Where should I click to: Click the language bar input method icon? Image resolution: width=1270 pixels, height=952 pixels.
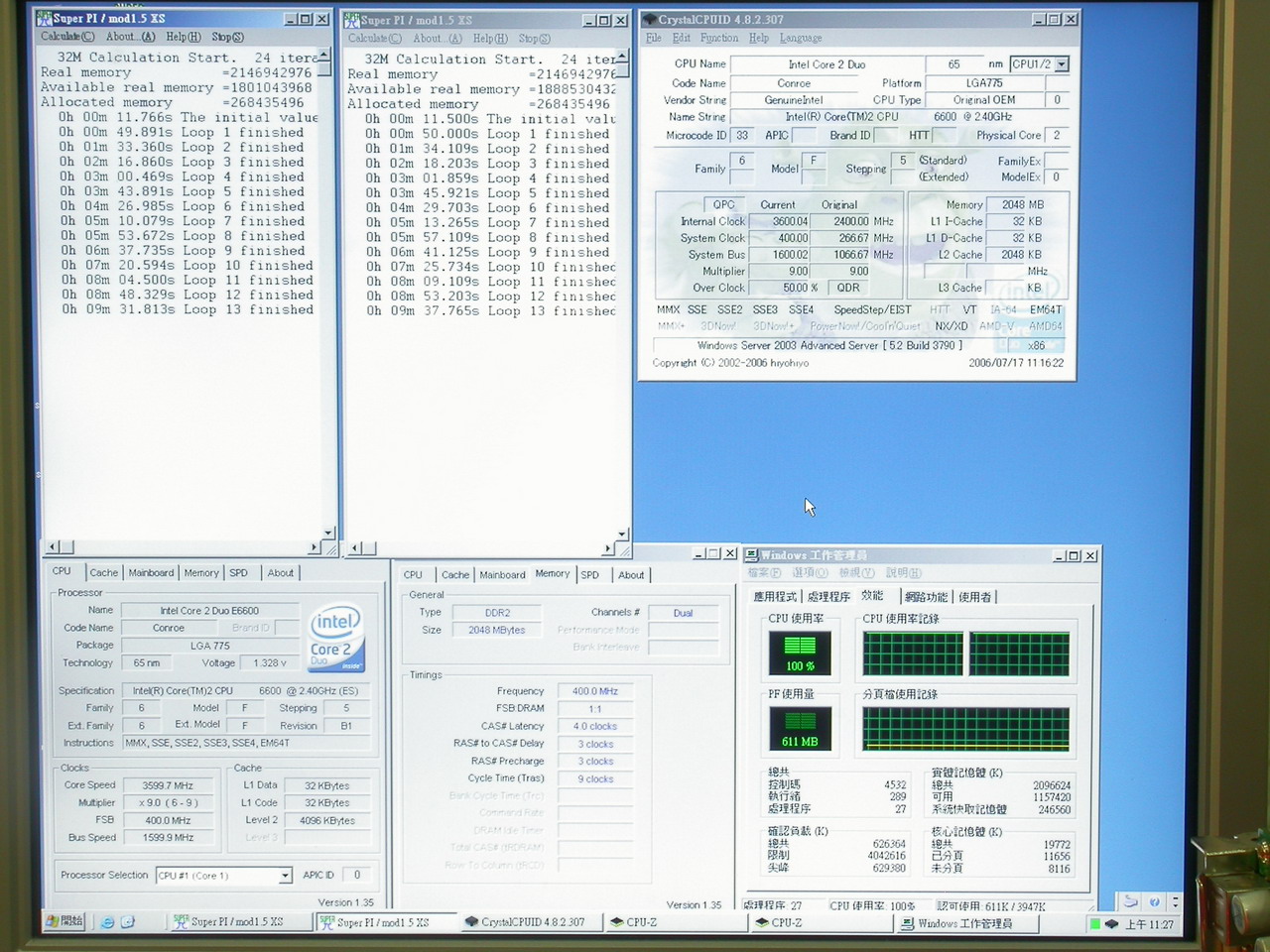[1130, 901]
